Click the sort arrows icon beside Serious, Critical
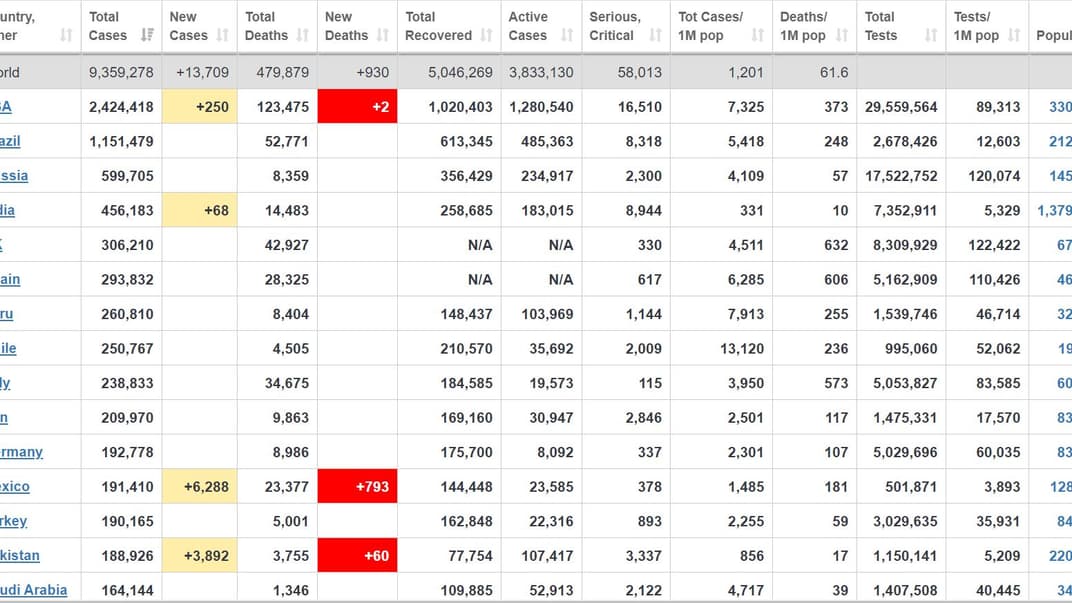 point(656,35)
